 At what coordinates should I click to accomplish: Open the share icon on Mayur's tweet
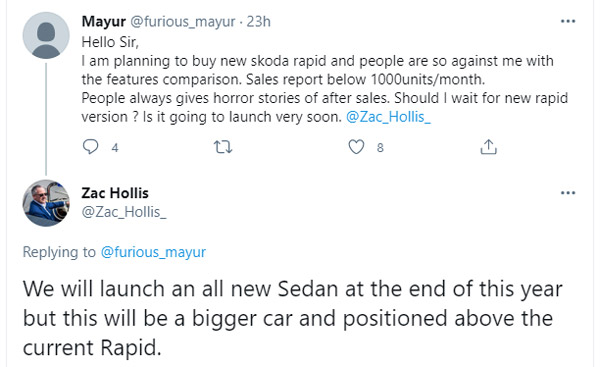[x=488, y=147]
